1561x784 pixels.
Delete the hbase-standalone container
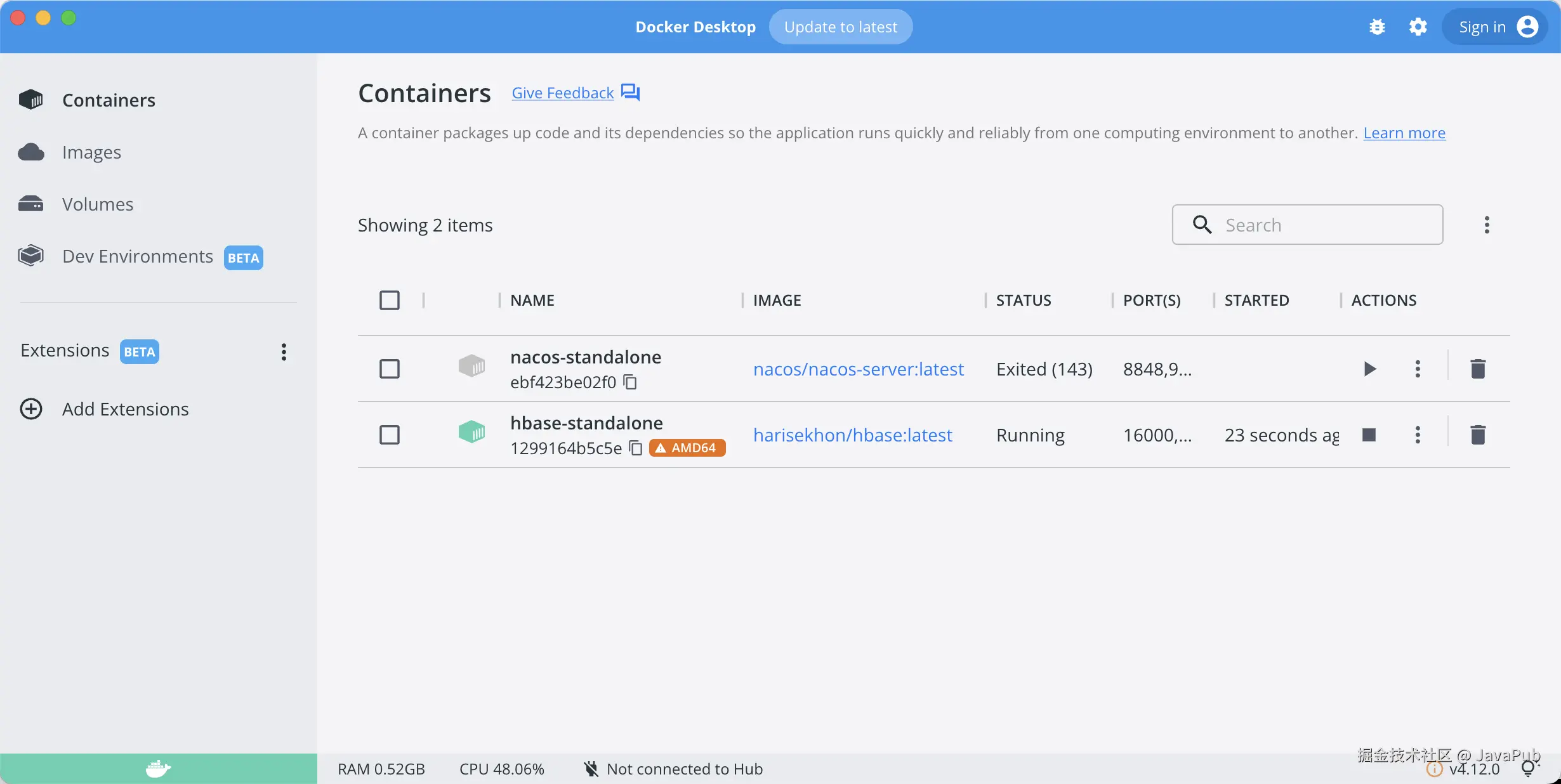(x=1478, y=434)
